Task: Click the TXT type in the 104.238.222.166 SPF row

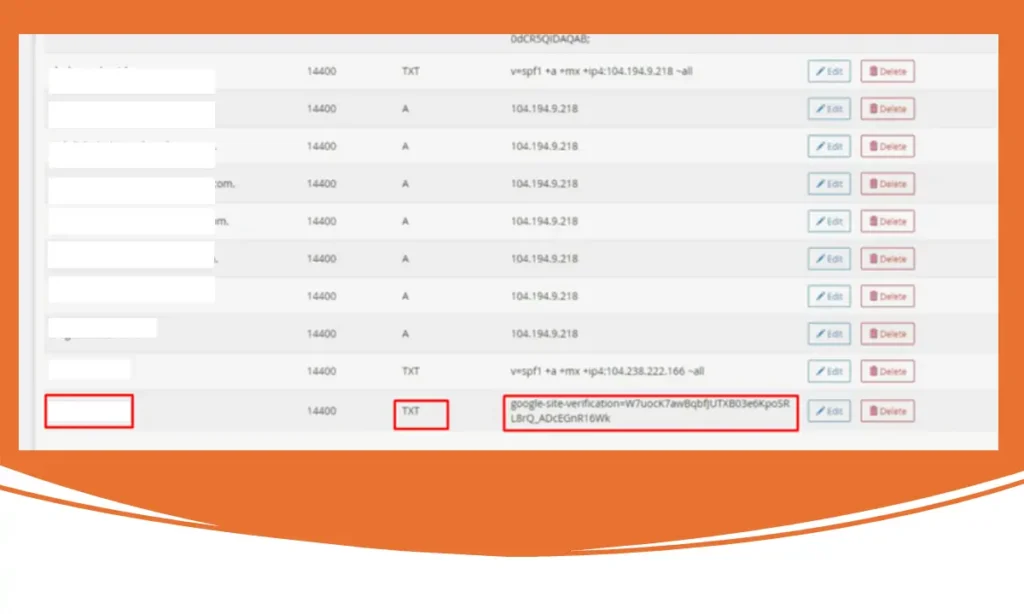Action: pos(410,371)
